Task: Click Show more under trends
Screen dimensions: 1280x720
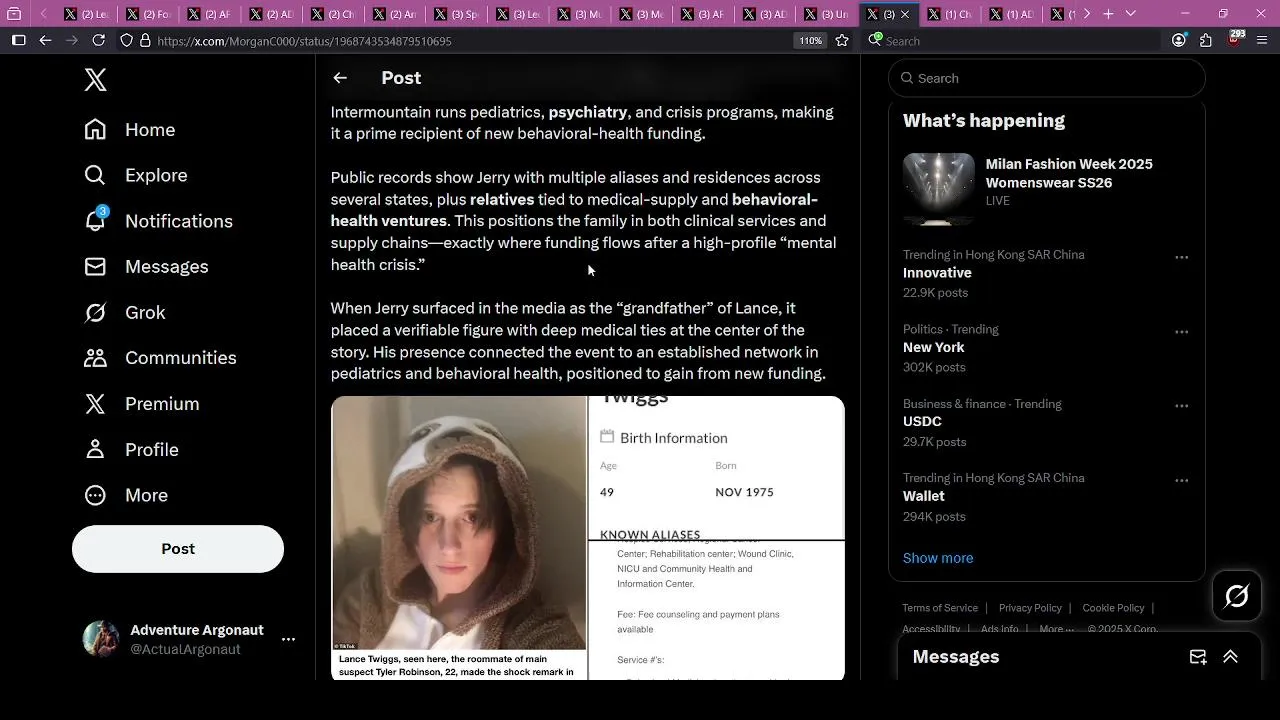Action: [938, 558]
